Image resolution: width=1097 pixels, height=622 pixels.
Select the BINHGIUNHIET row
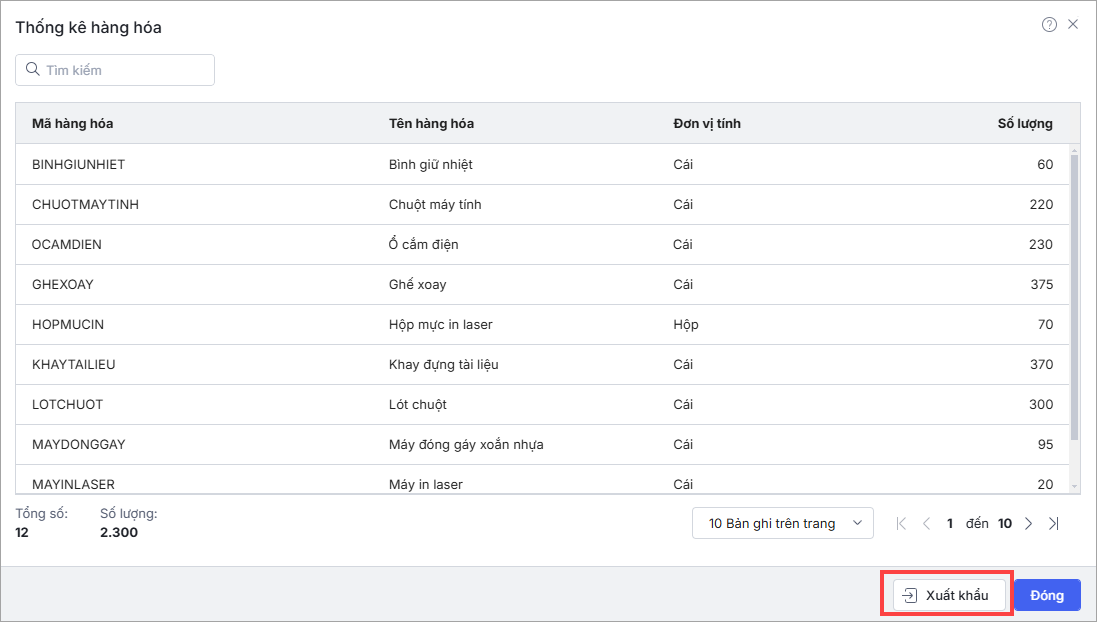click(78, 164)
